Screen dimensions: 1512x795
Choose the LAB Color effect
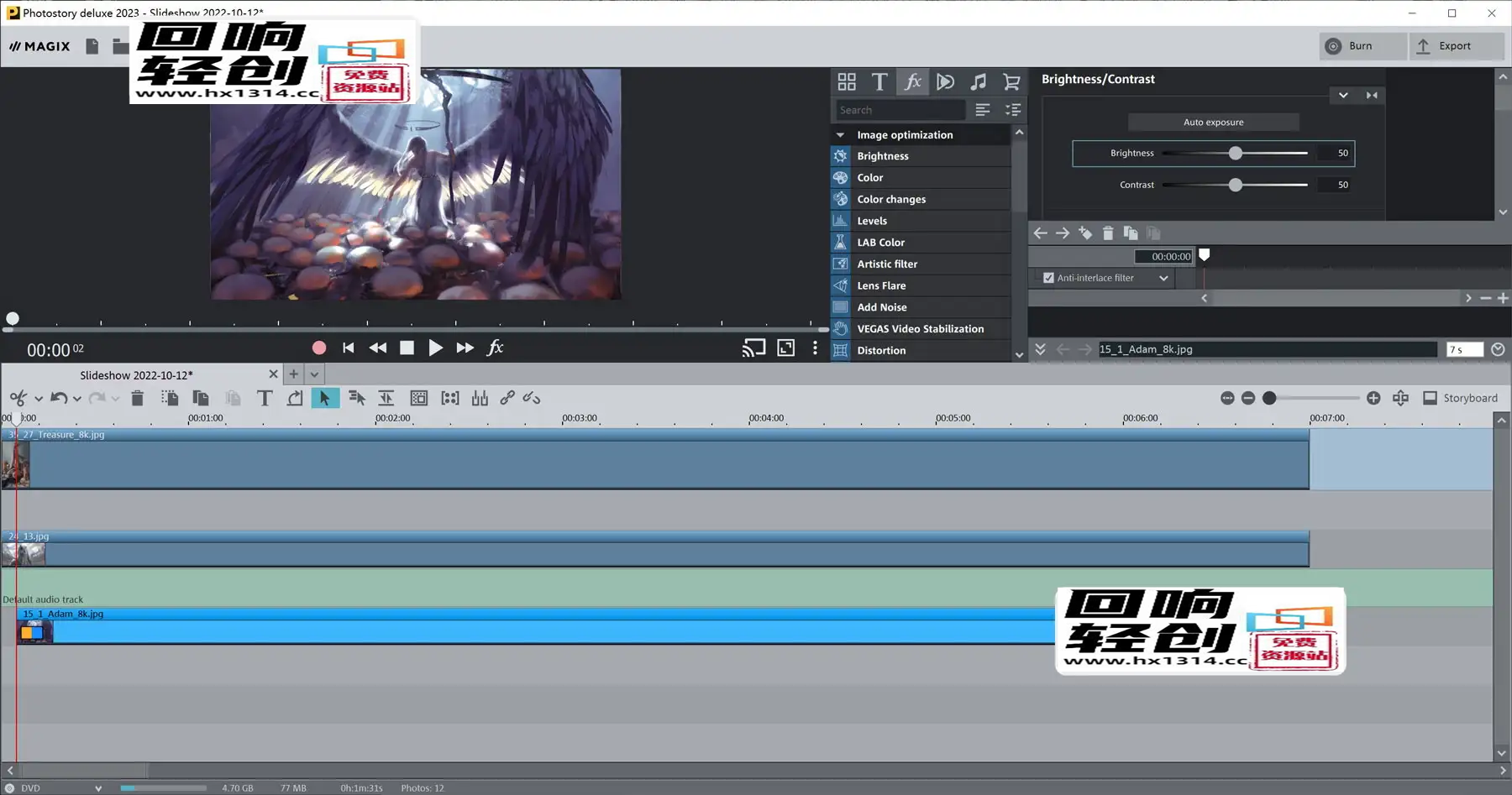pos(921,243)
